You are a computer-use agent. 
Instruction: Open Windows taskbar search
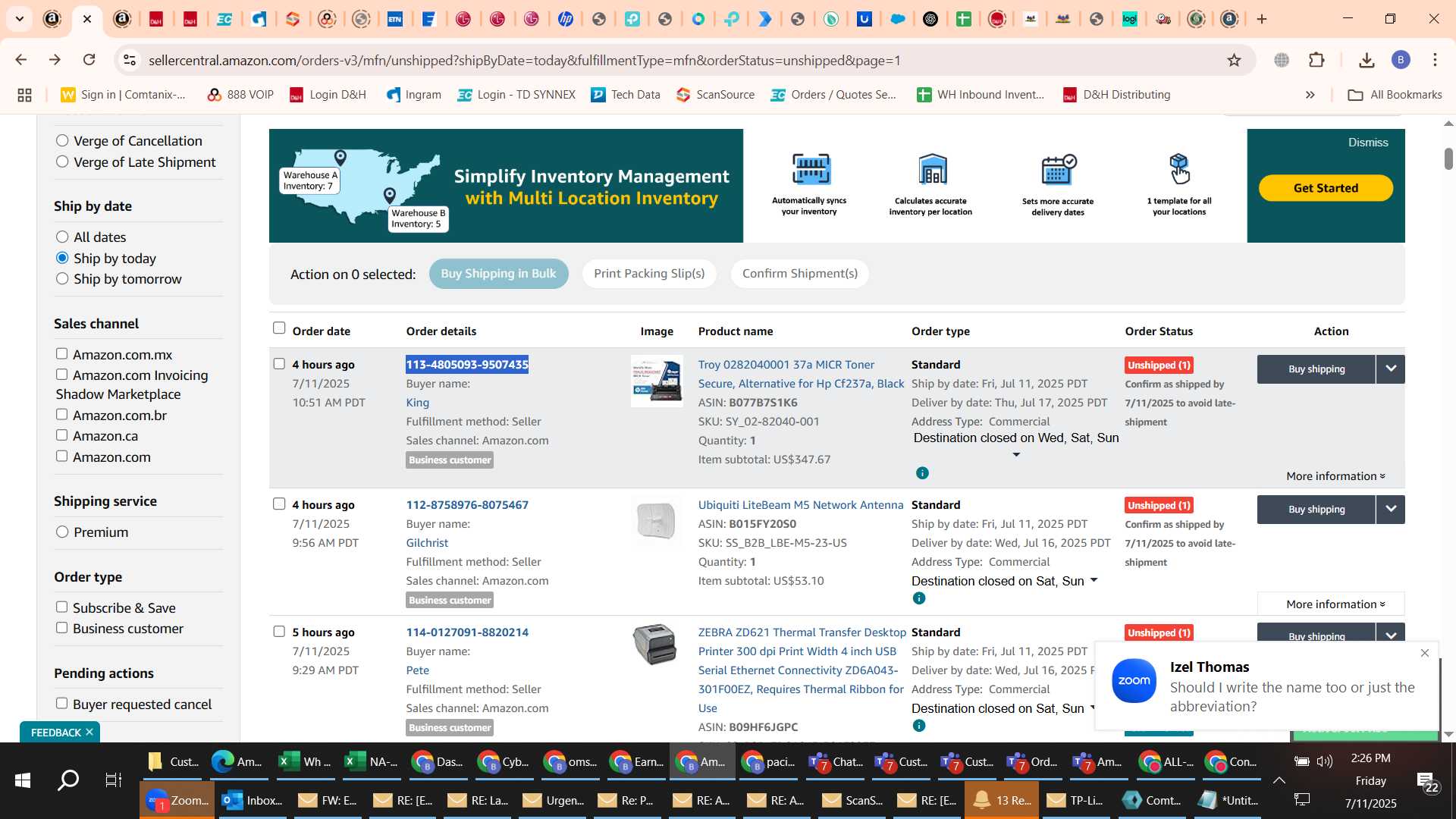(68, 780)
